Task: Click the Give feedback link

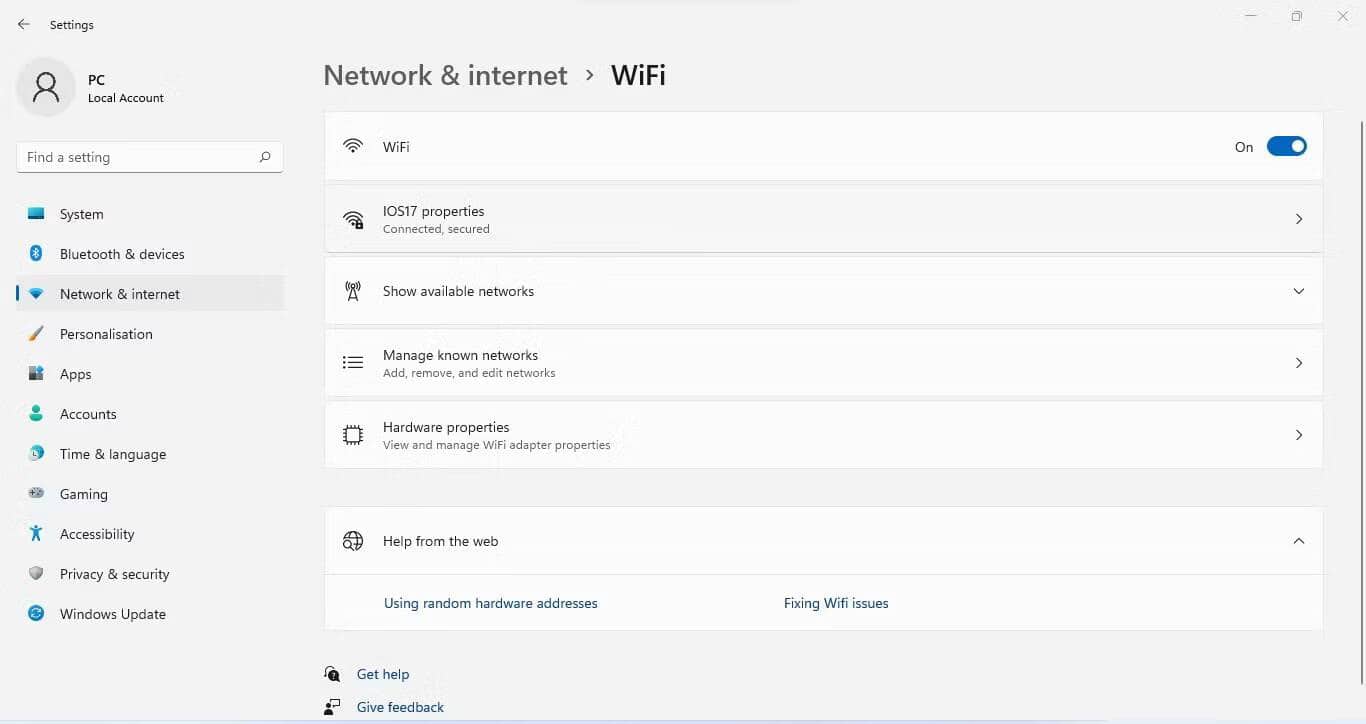Action: pyautogui.click(x=400, y=707)
